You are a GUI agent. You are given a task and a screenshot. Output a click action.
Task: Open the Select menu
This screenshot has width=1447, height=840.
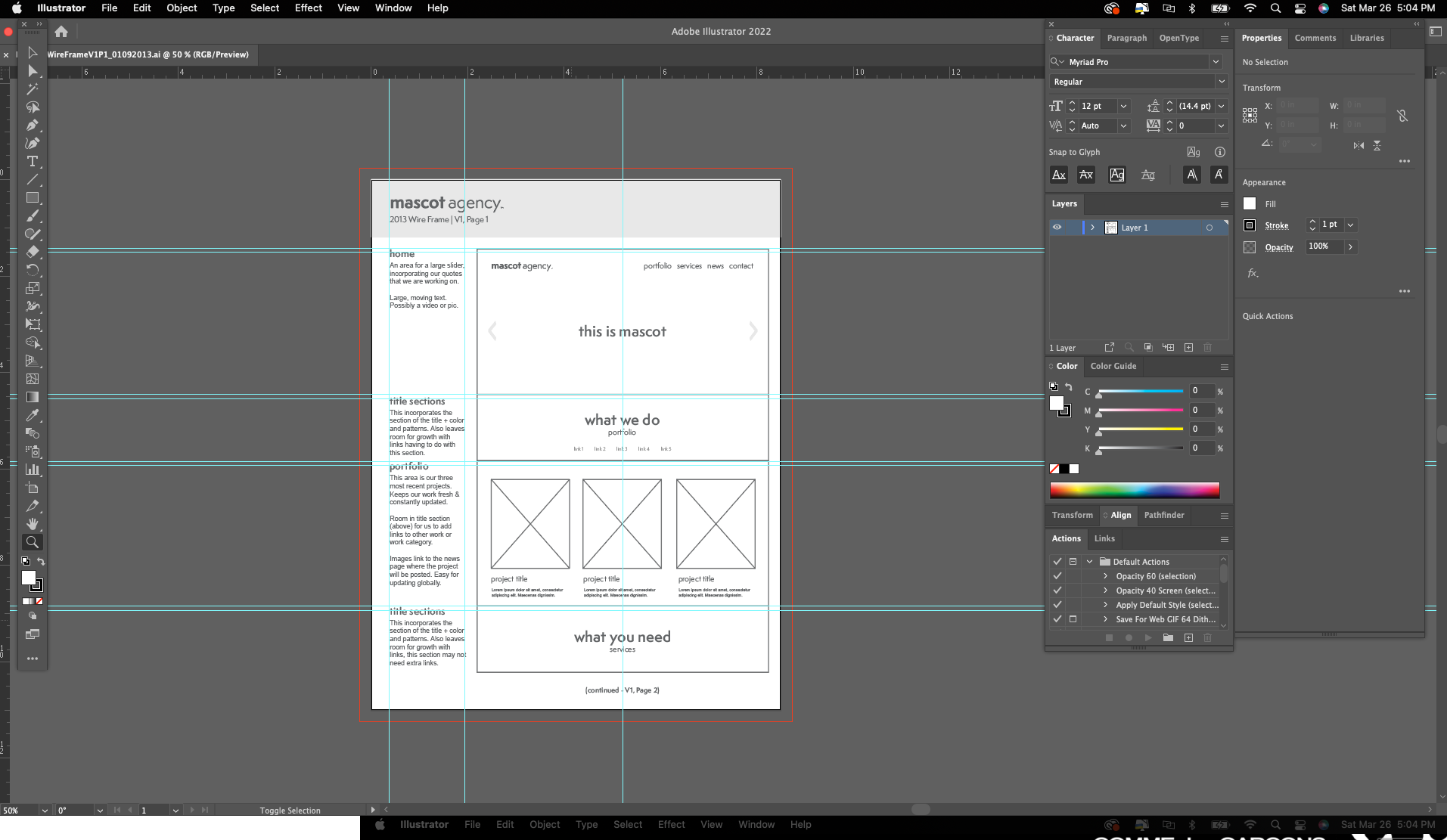click(264, 8)
